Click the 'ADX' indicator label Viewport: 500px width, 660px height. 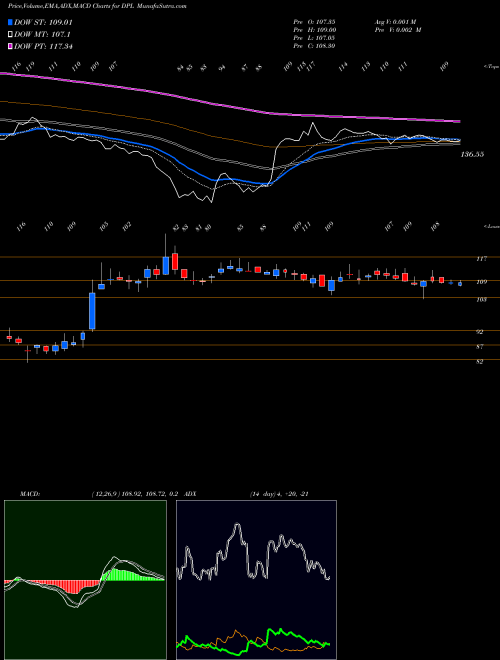click(x=191, y=494)
